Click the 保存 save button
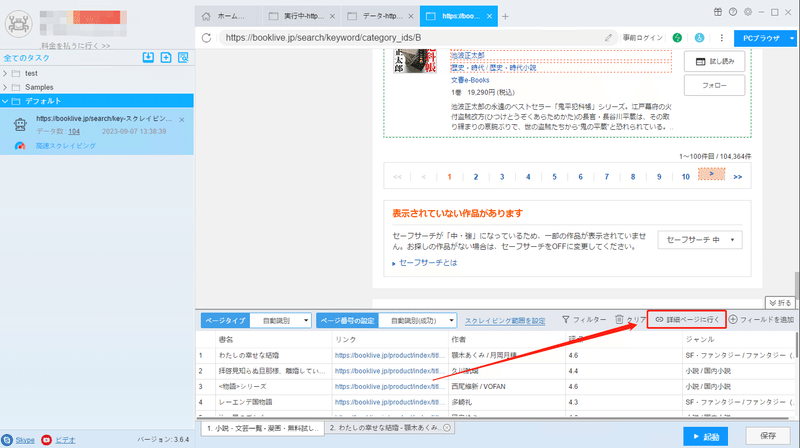 pos(768,436)
